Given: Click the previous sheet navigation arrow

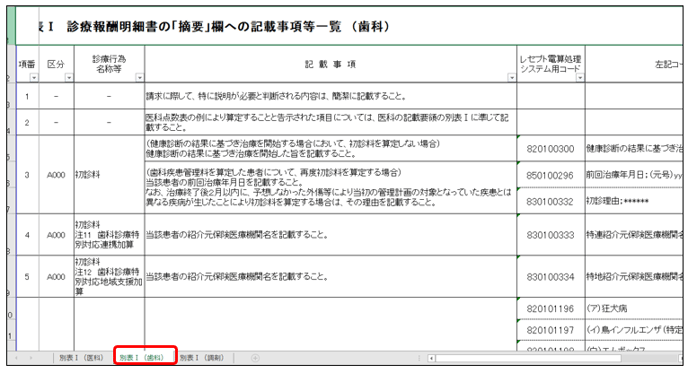Looking at the screenshot, I should 17,358.
